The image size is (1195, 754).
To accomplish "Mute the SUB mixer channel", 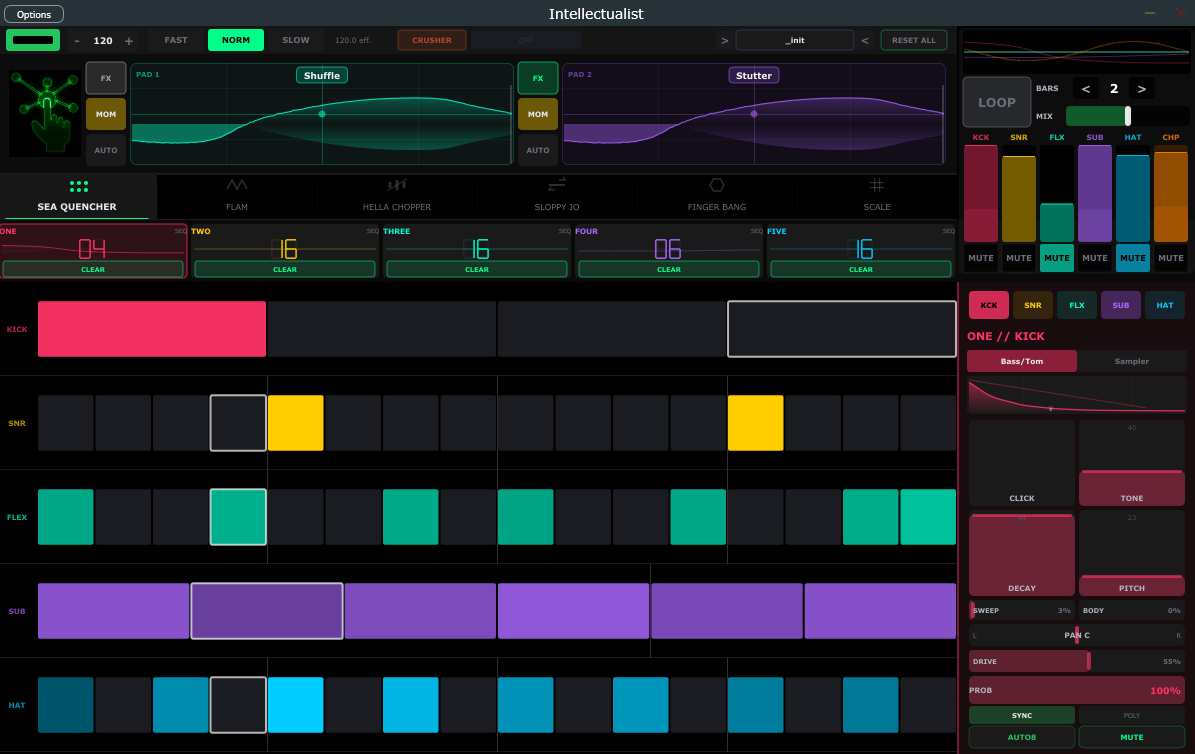I will (1094, 258).
